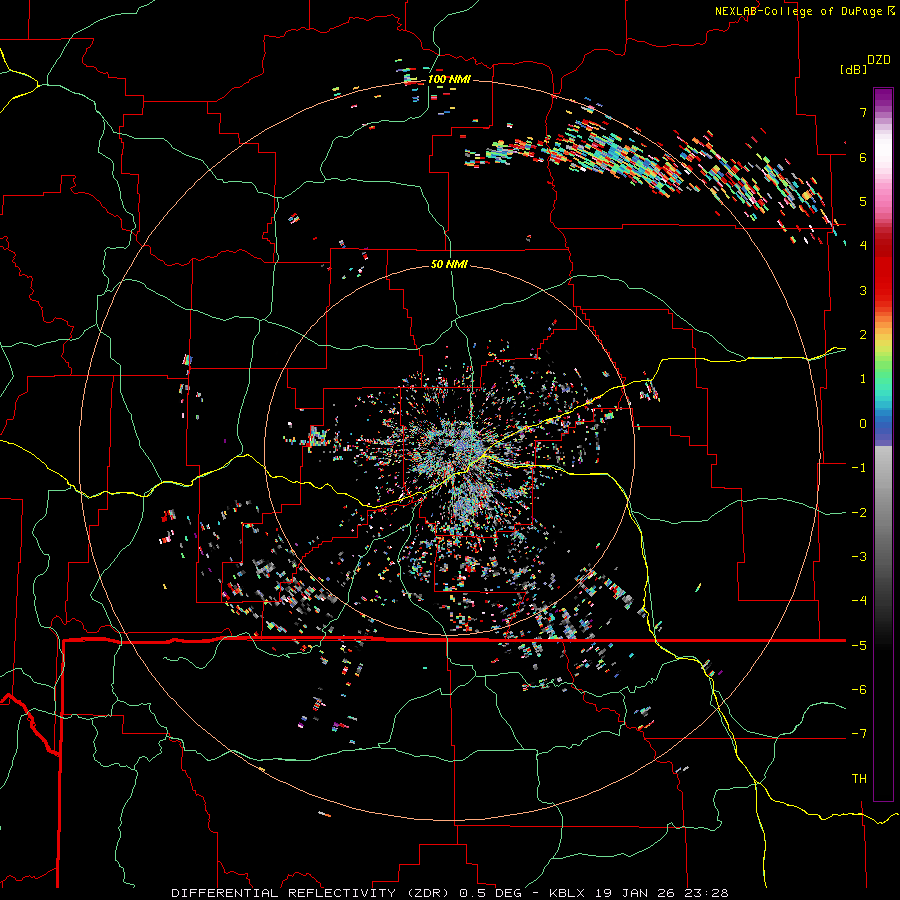Click the DZD legend title
This screenshot has height=900, width=900.
(879, 60)
